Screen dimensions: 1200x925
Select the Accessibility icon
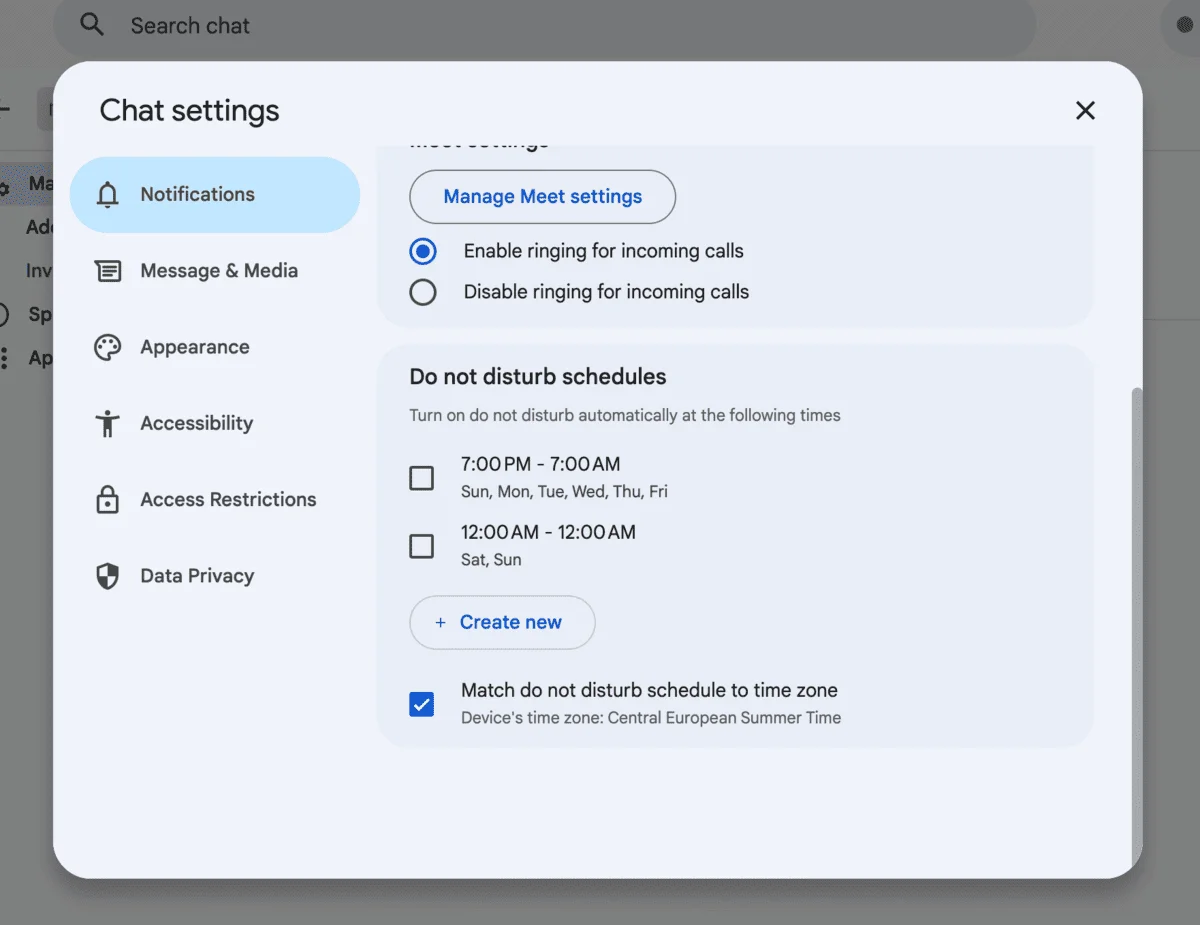[108, 423]
